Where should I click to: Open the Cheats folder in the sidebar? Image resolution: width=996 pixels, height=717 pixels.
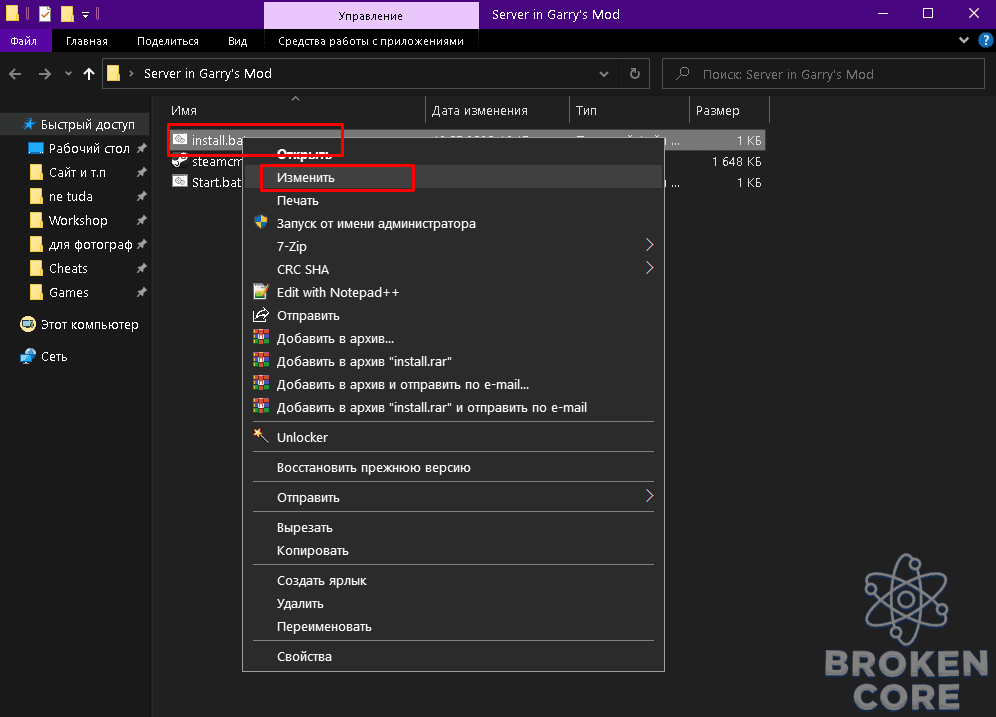point(68,269)
